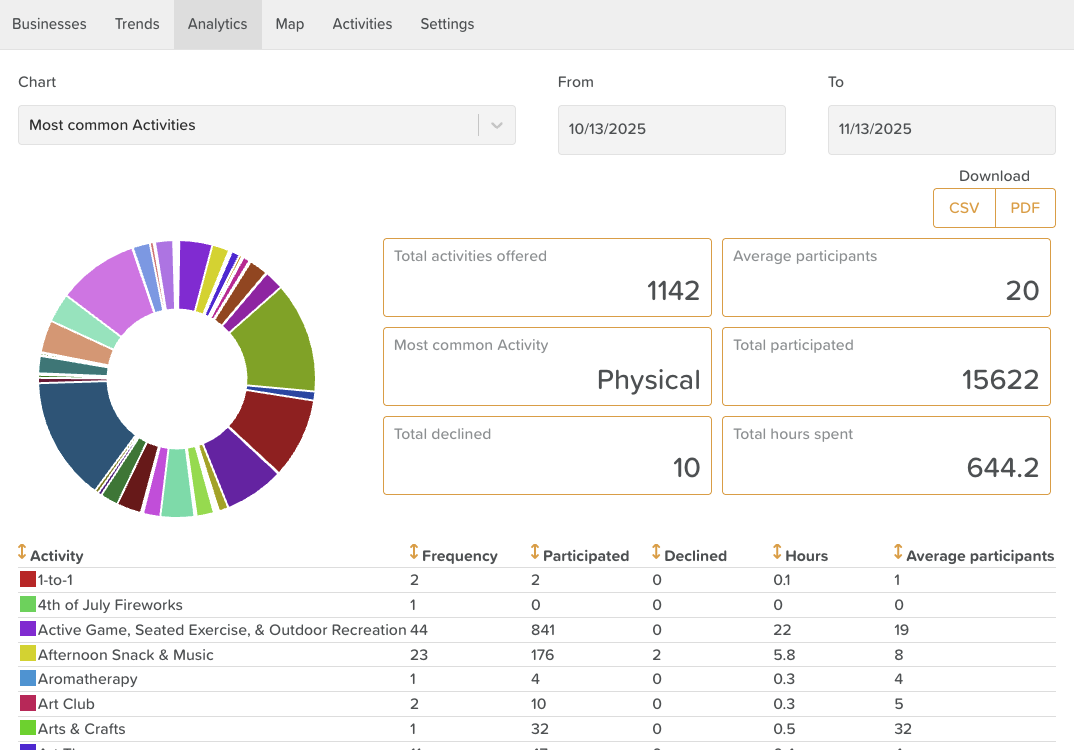The image size is (1074, 750).
Task: Click the Frequency sort arrows icon
Action: [414, 553]
